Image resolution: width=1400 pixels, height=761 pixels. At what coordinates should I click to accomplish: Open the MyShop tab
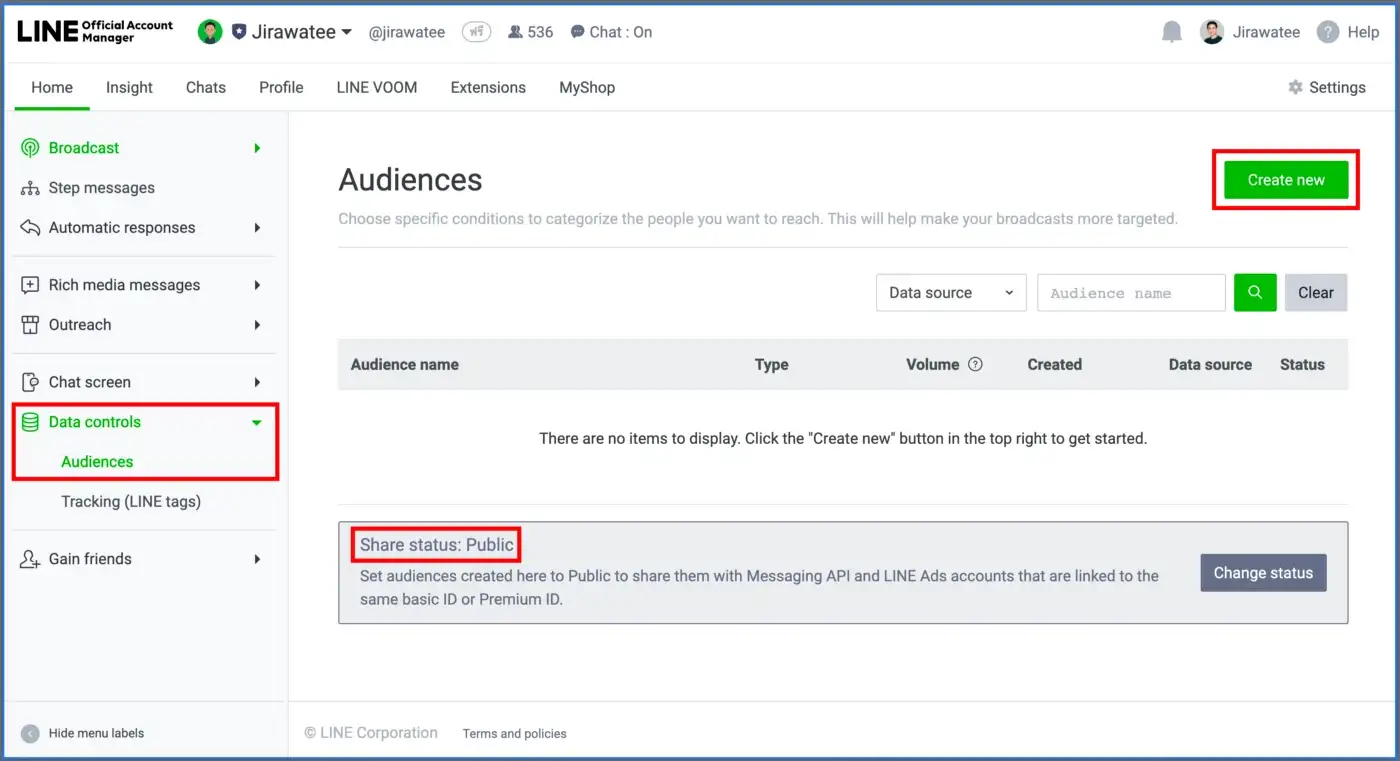(x=587, y=87)
